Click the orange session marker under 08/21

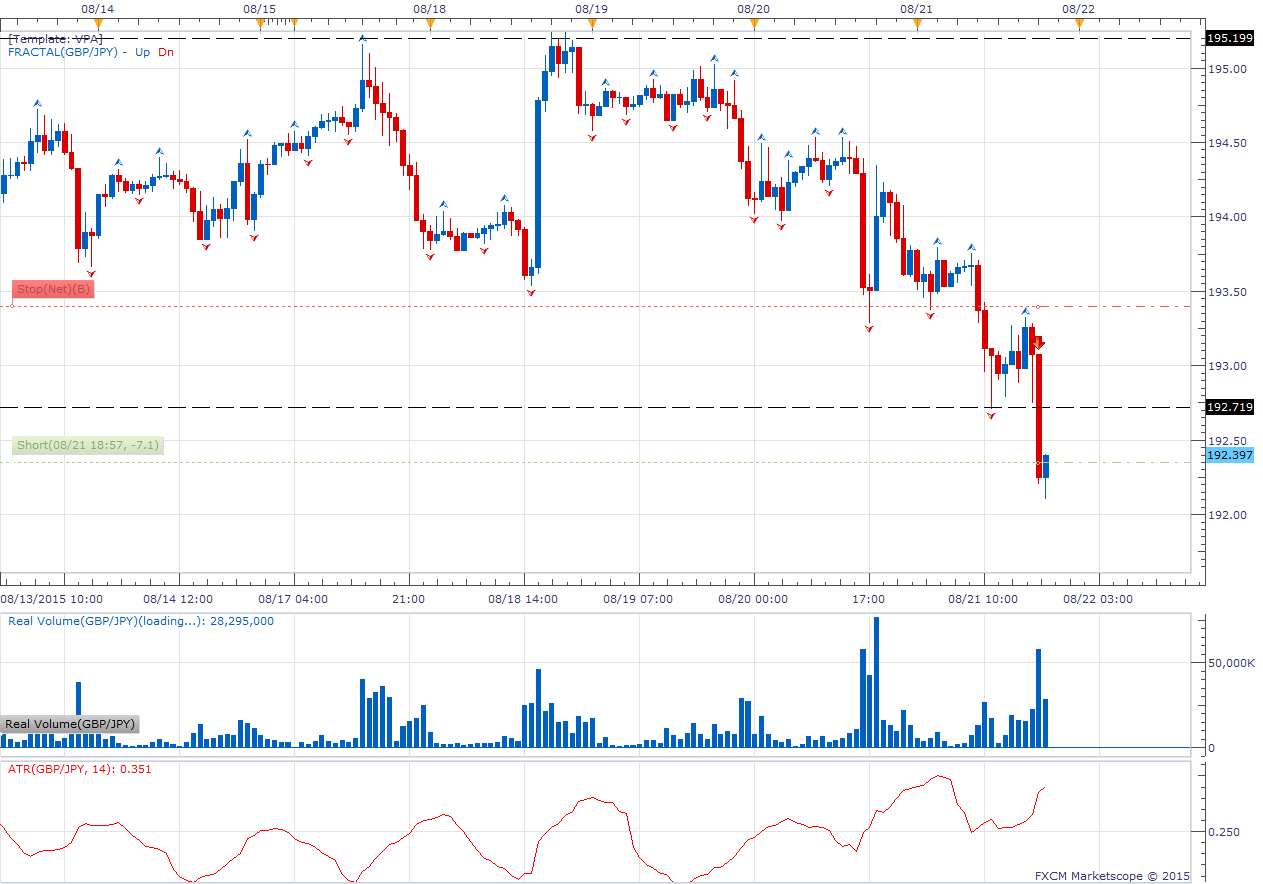[x=918, y=22]
